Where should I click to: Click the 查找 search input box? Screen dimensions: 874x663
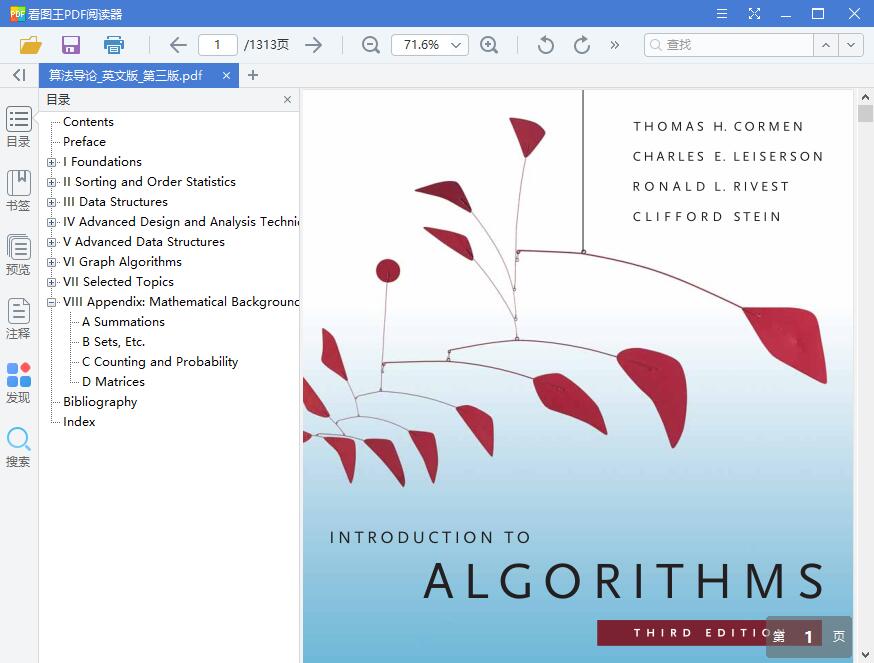[729, 45]
